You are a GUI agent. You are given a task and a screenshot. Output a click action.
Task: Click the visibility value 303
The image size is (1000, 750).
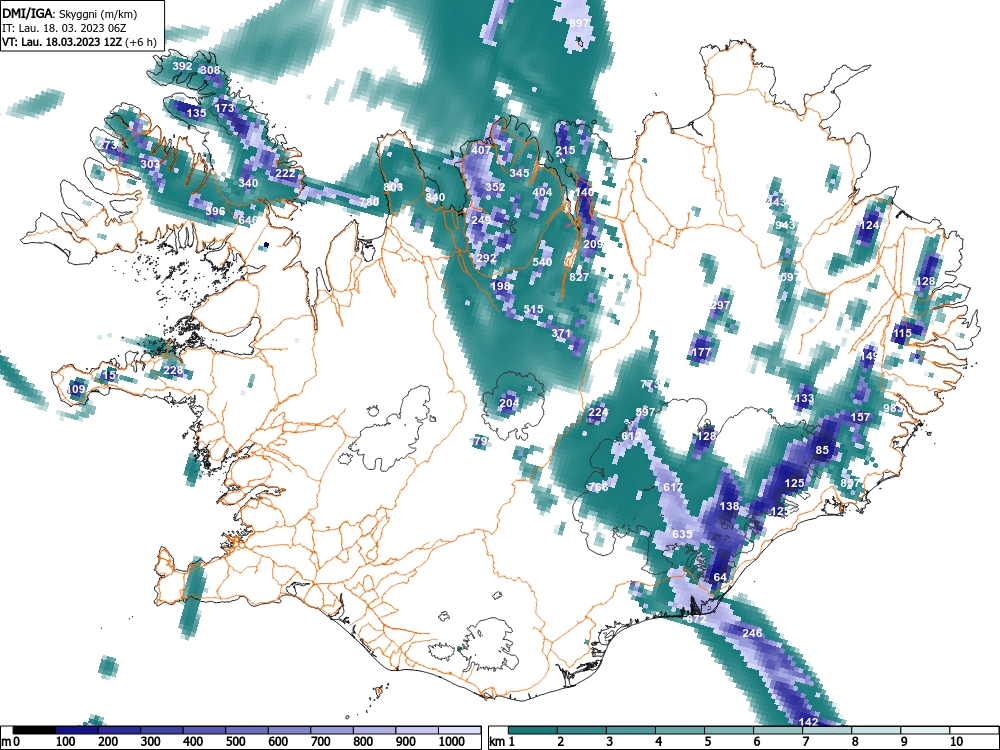click(150, 164)
